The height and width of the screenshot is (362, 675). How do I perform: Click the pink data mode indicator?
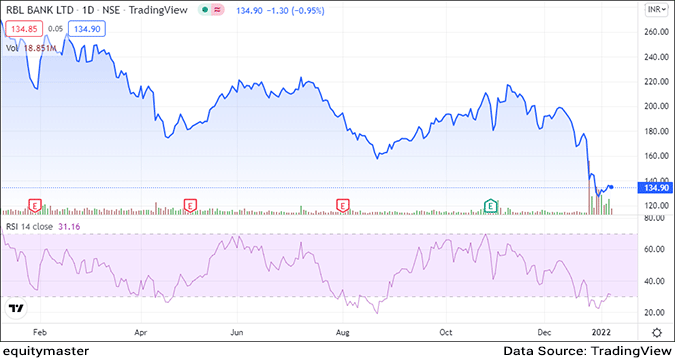pos(217,10)
